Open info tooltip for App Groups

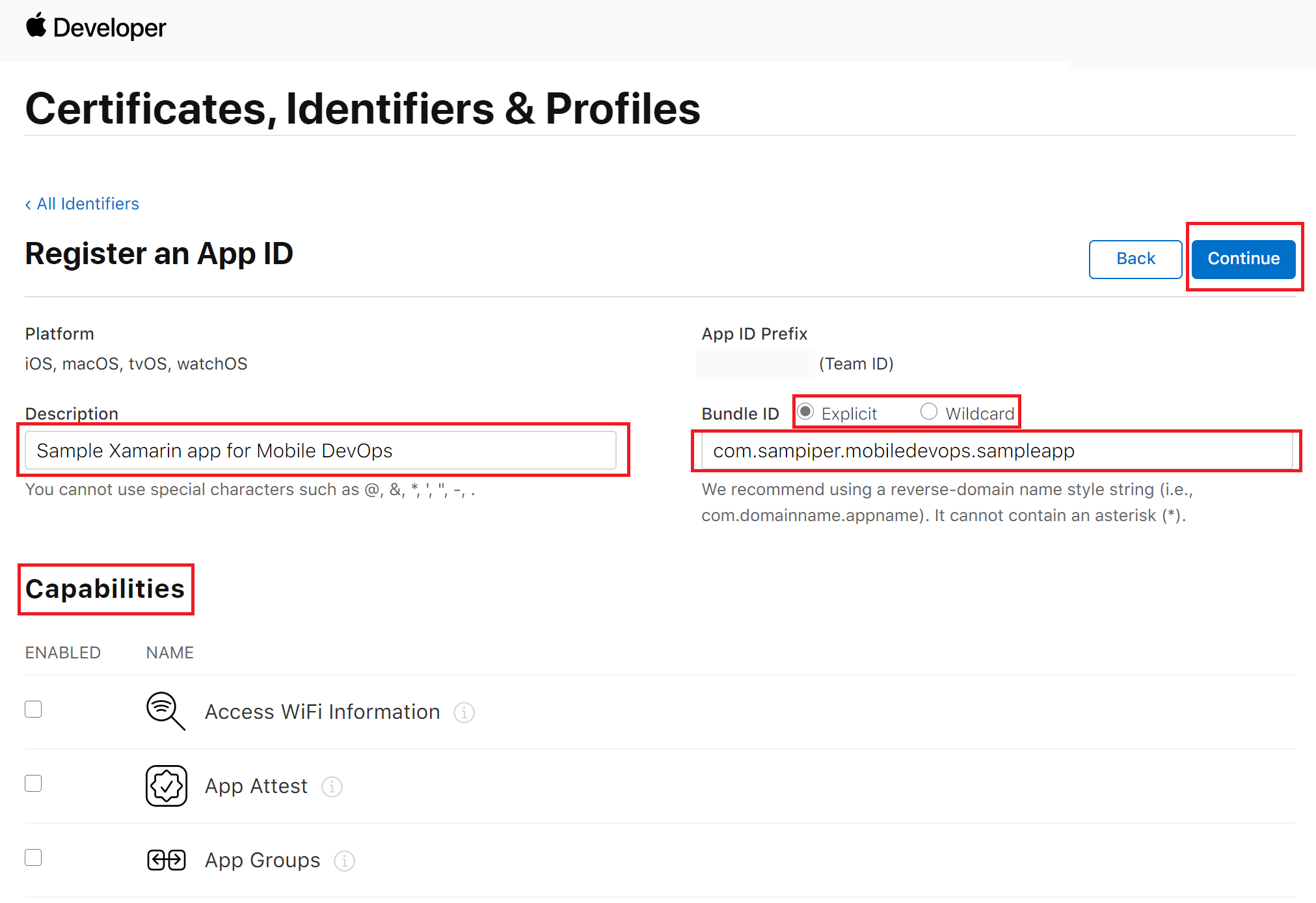pos(344,861)
